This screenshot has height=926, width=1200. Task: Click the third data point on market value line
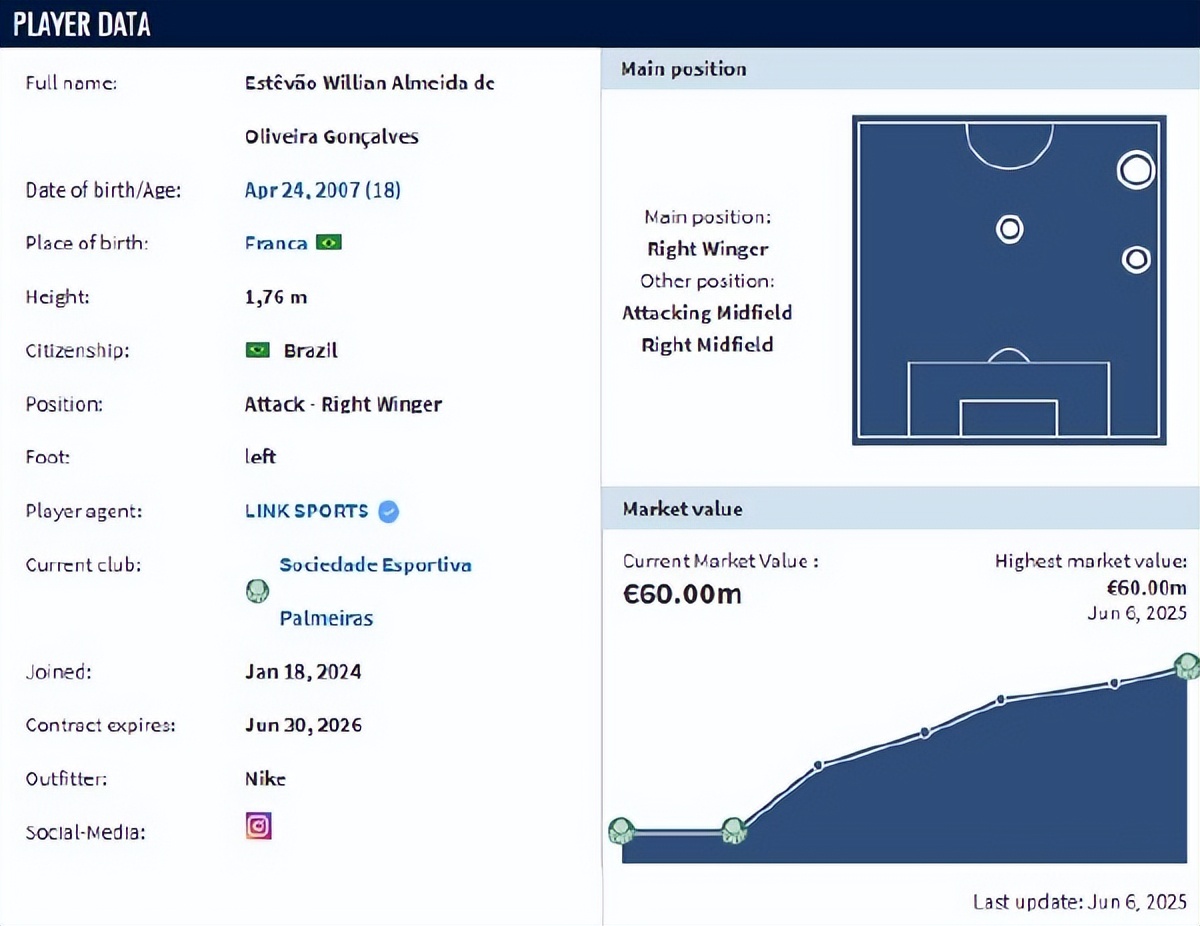point(818,765)
